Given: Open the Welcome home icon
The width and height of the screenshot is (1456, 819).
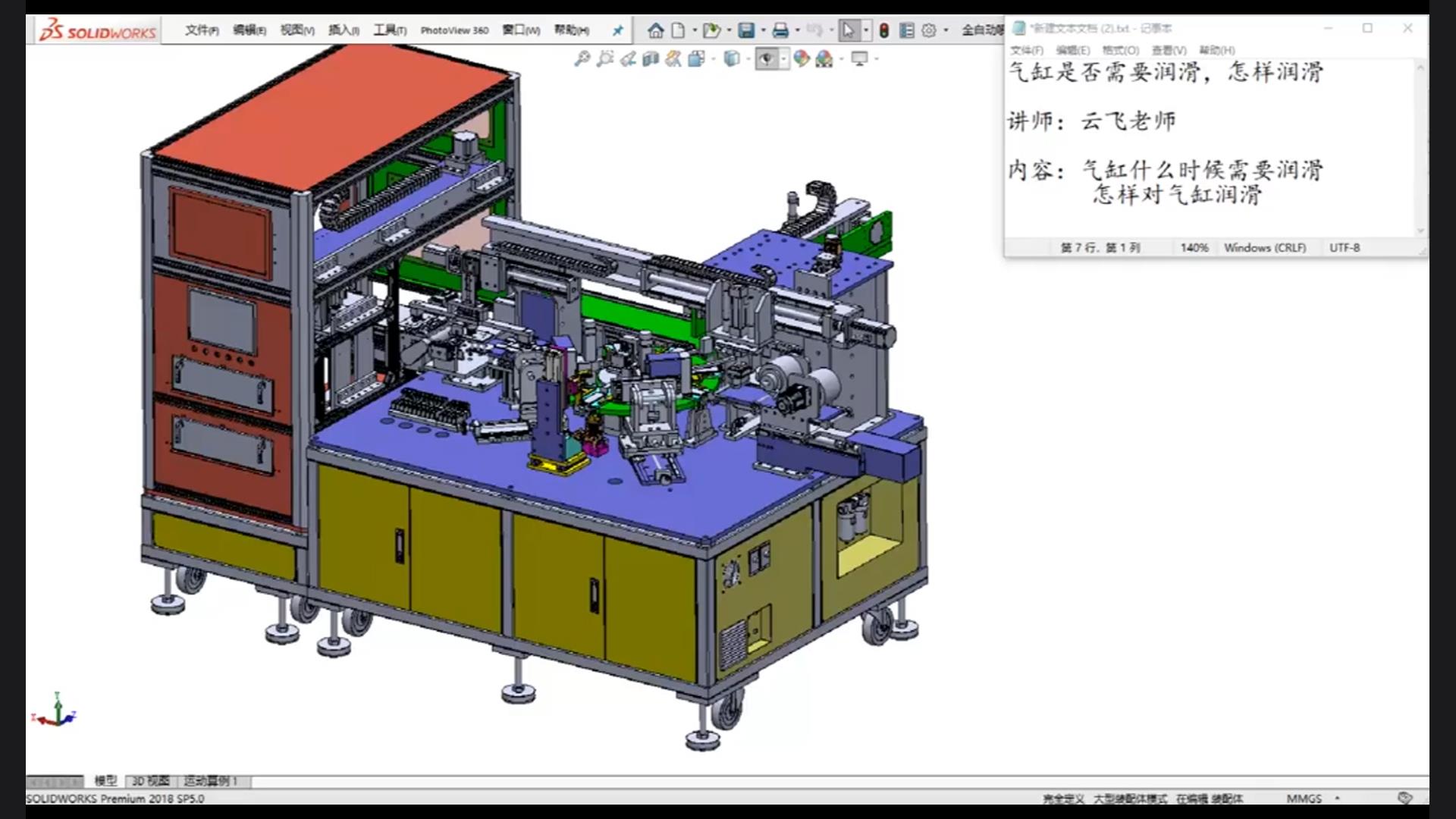Looking at the screenshot, I should click(656, 30).
